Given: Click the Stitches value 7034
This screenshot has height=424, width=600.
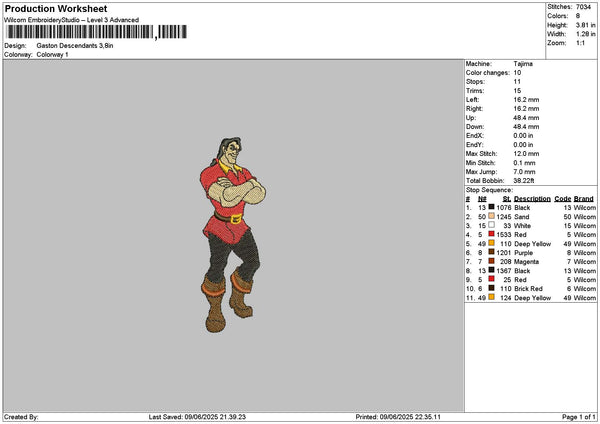Looking at the screenshot, I should pyautogui.click(x=584, y=7).
